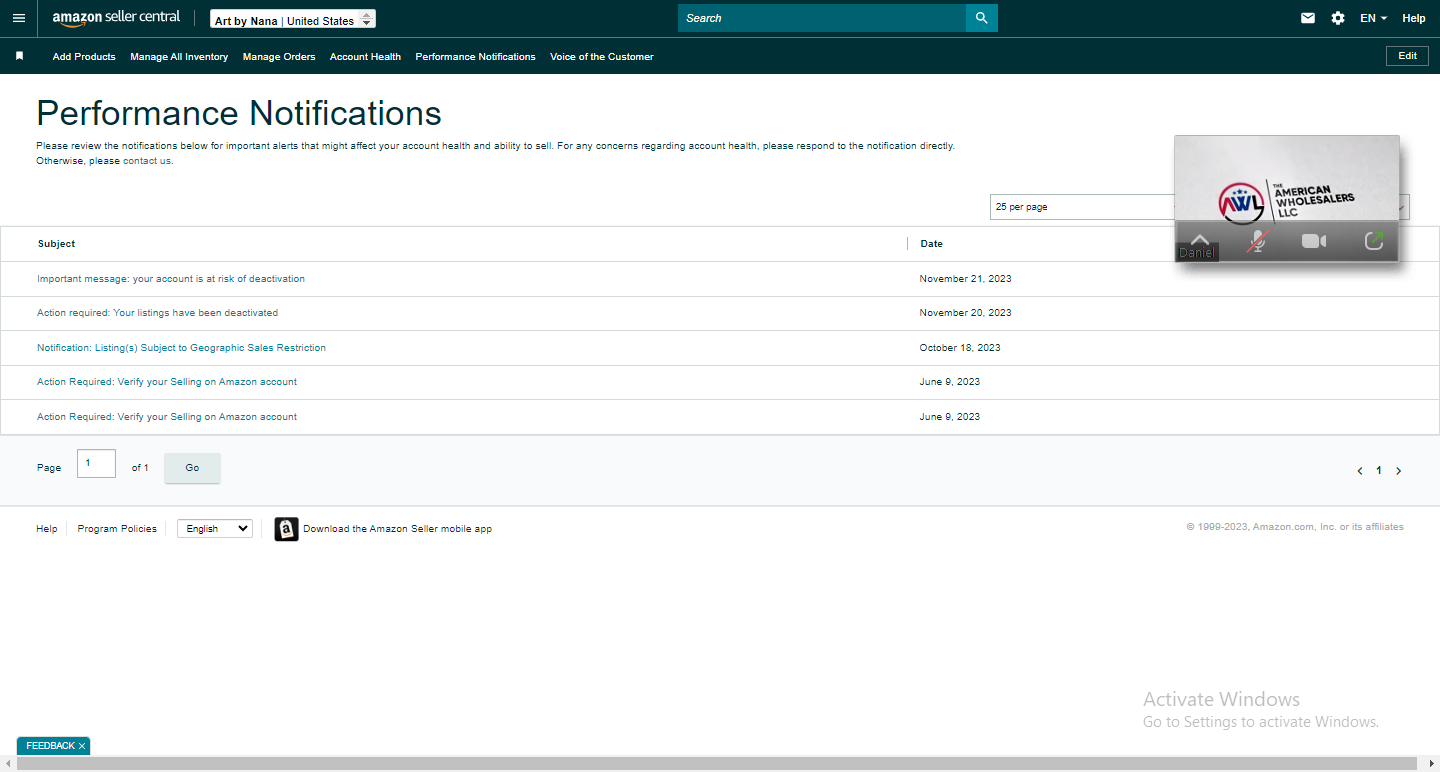Open Performance Notifications nav item
The height and width of the screenshot is (772, 1440).
click(x=475, y=57)
